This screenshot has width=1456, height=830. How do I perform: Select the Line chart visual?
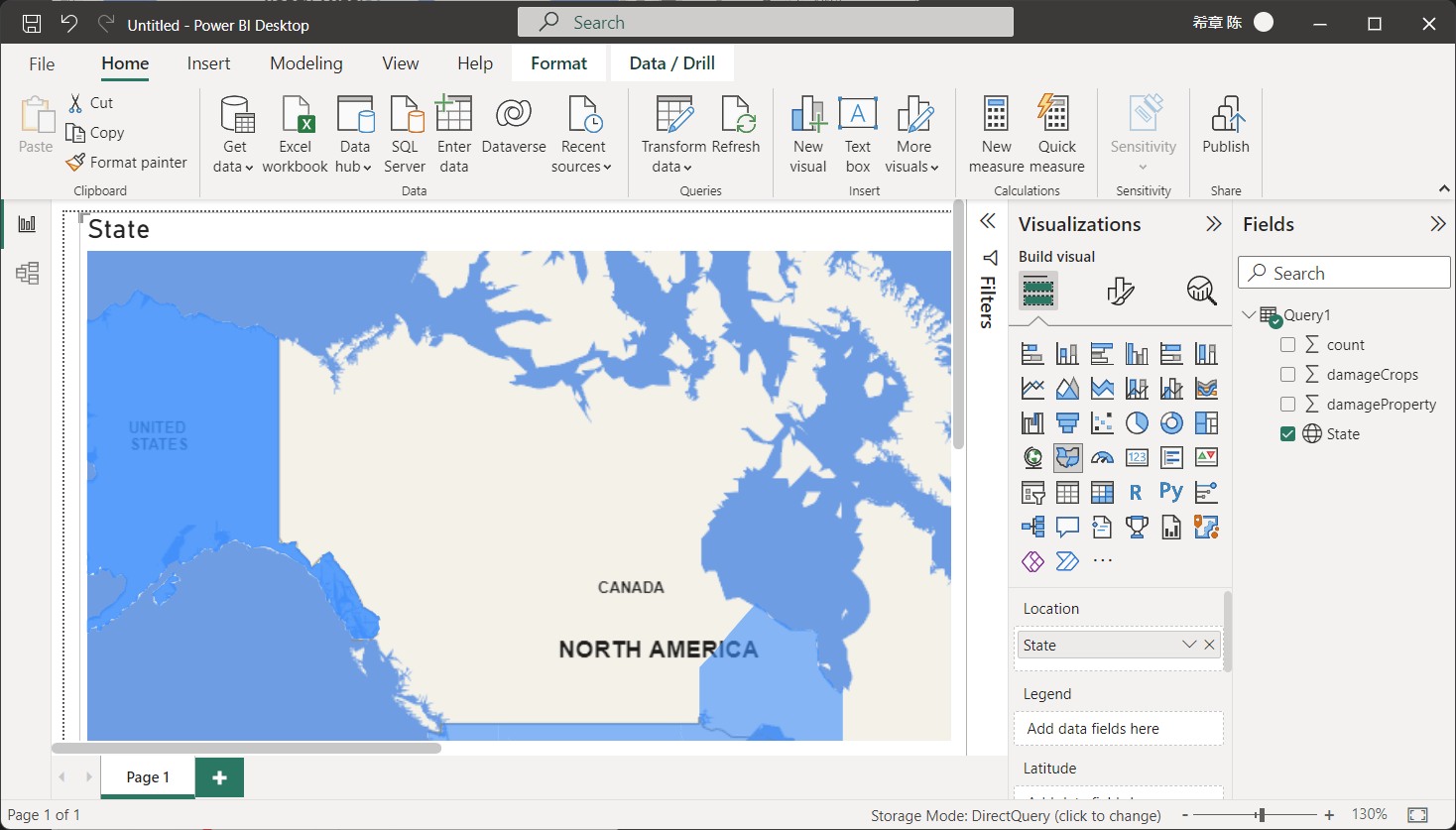pos(1032,389)
